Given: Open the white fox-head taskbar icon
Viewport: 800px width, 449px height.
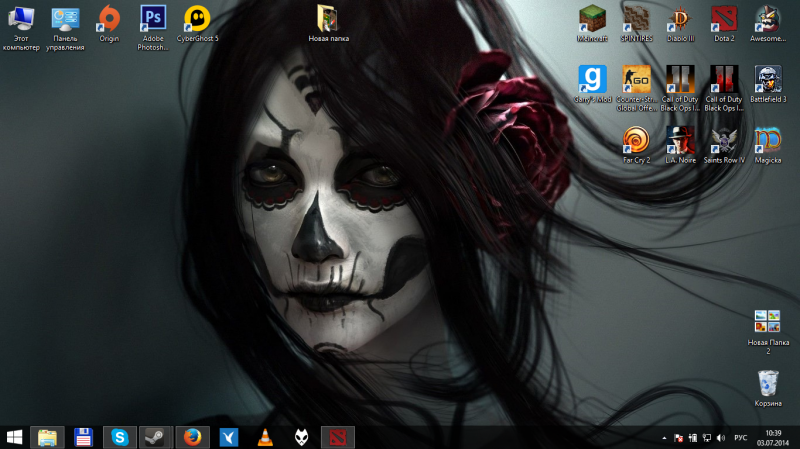Looking at the screenshot, I should [x=302, y=437].
